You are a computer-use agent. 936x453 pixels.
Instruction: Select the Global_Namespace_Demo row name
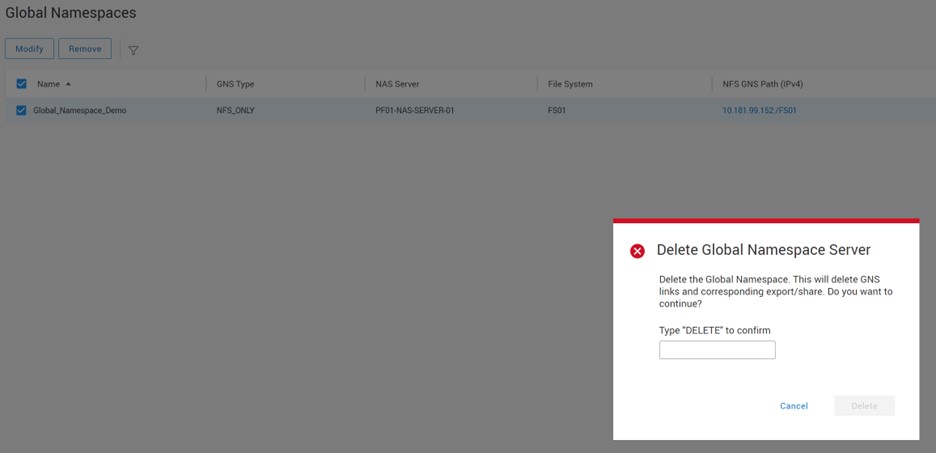pos(80,110)
